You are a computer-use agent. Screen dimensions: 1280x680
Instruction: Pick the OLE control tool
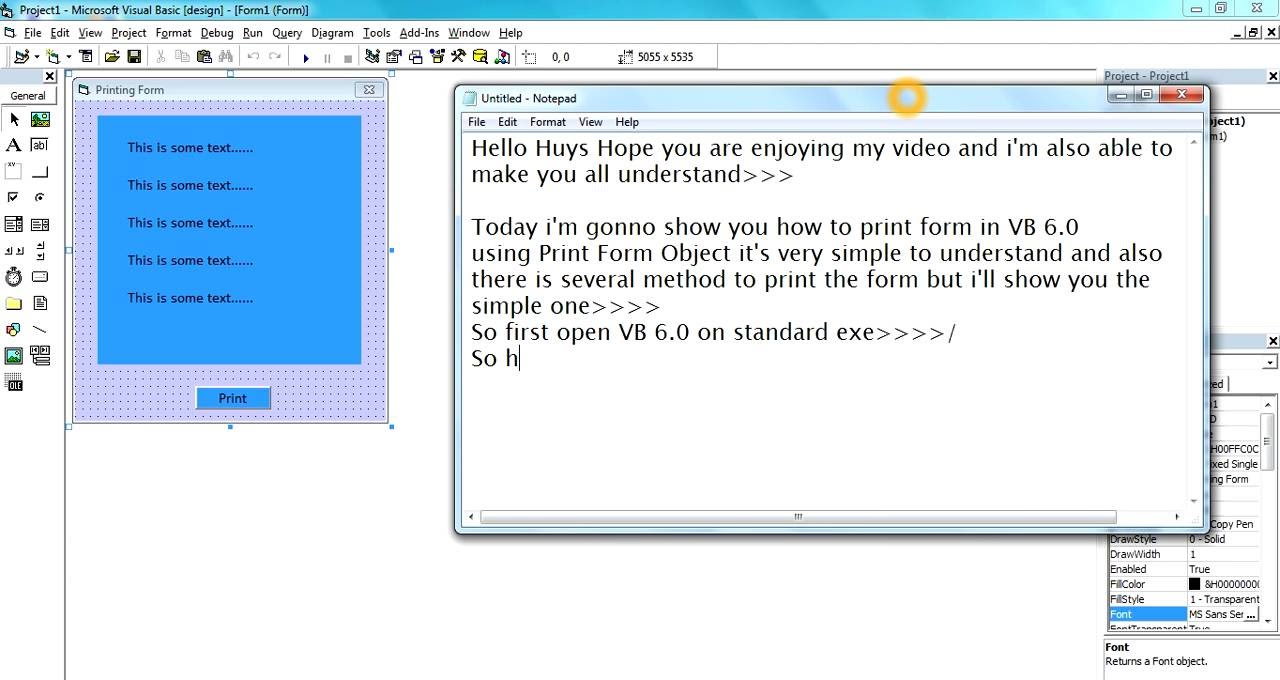pos(14,382)
